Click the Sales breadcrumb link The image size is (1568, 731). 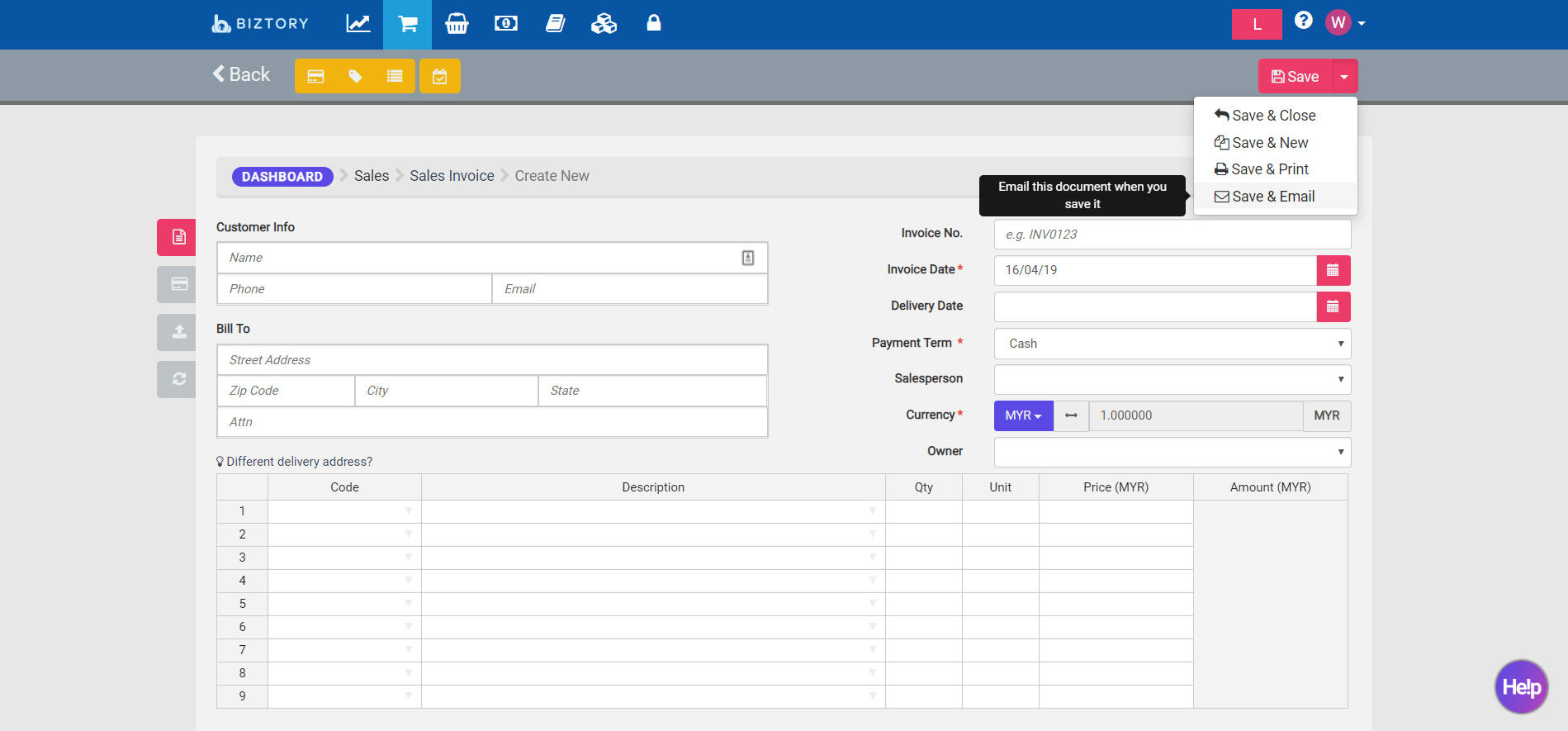coord(372,176)
